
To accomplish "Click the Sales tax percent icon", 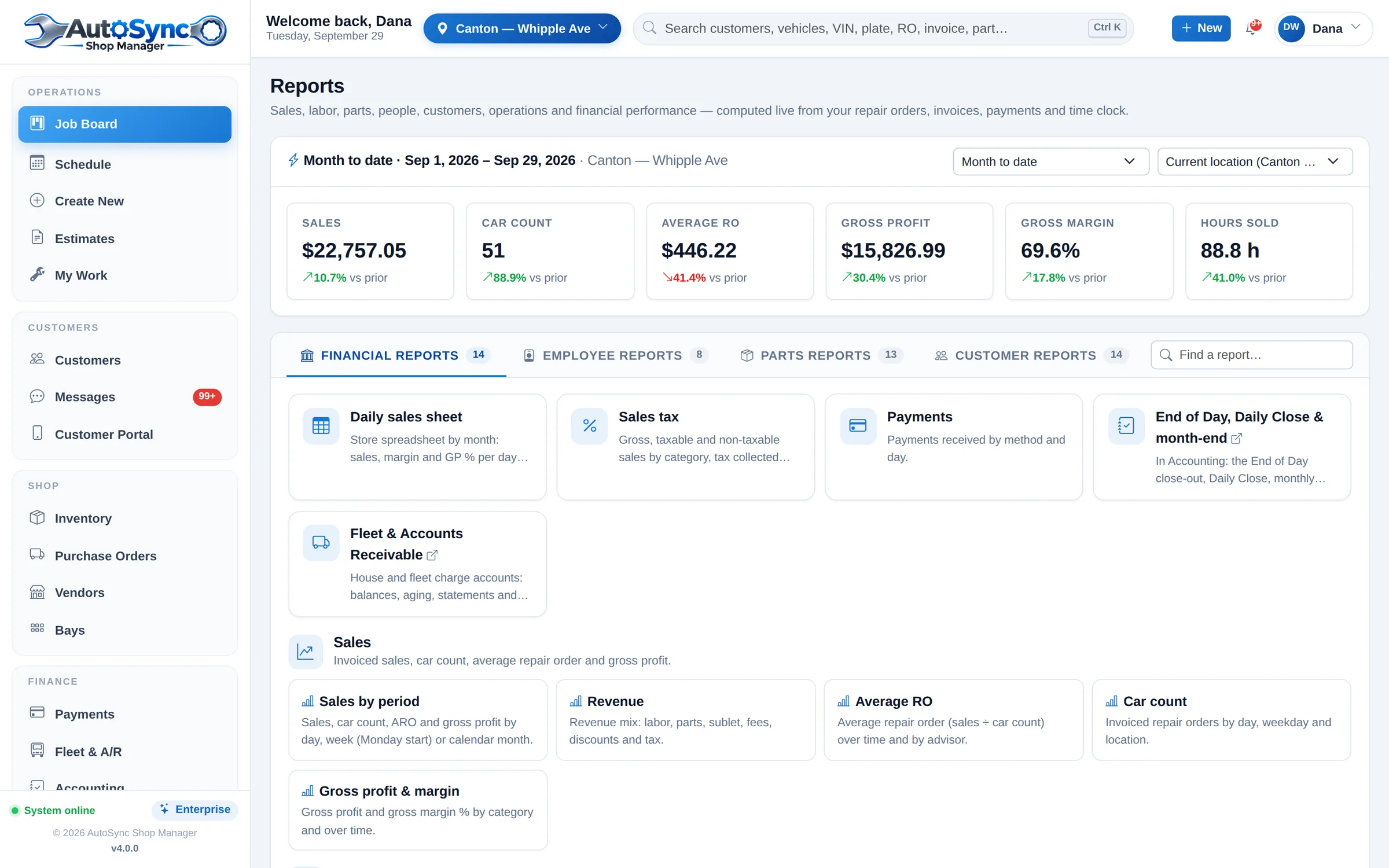I will tap(589, 426).
